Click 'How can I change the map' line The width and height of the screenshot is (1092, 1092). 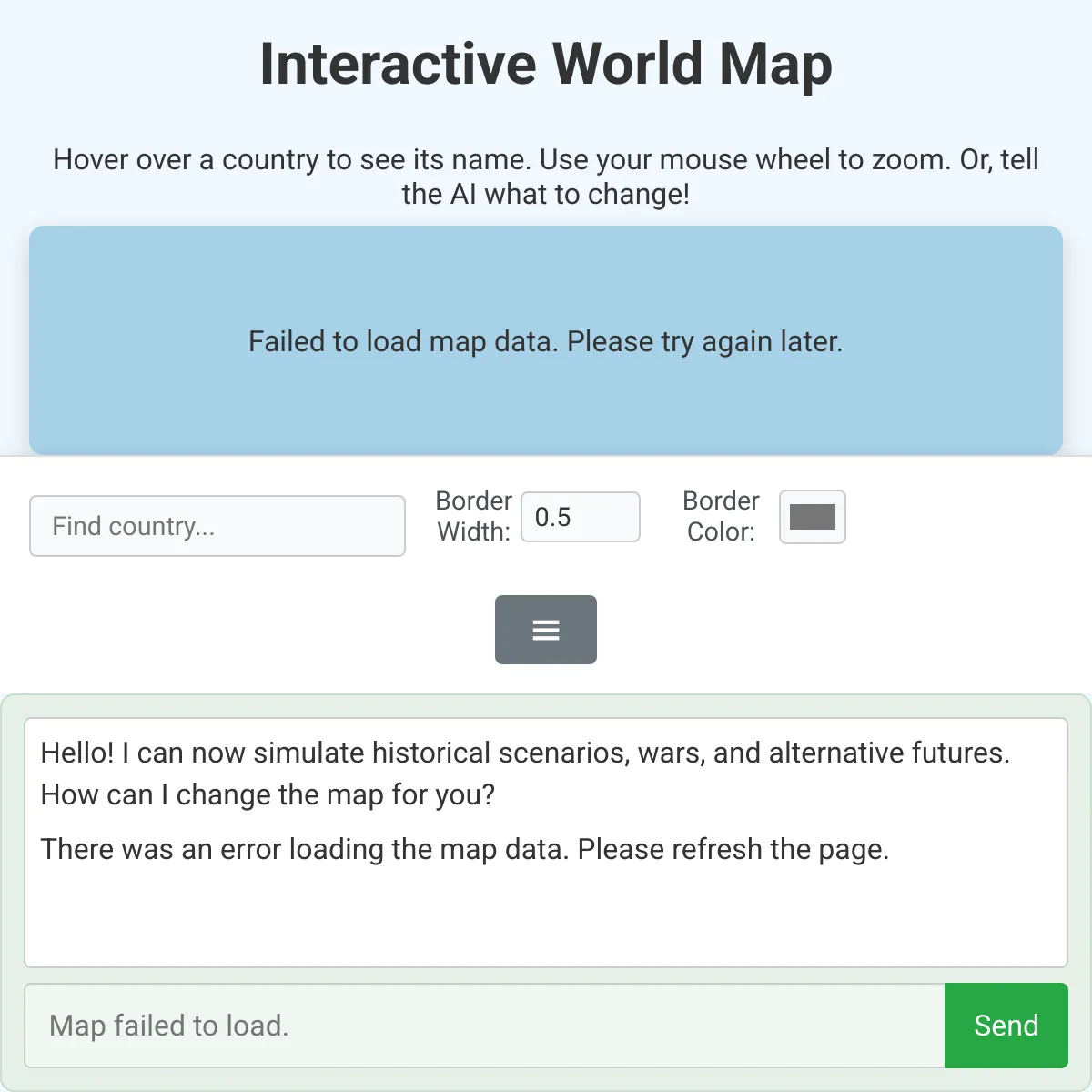[268, 794]
